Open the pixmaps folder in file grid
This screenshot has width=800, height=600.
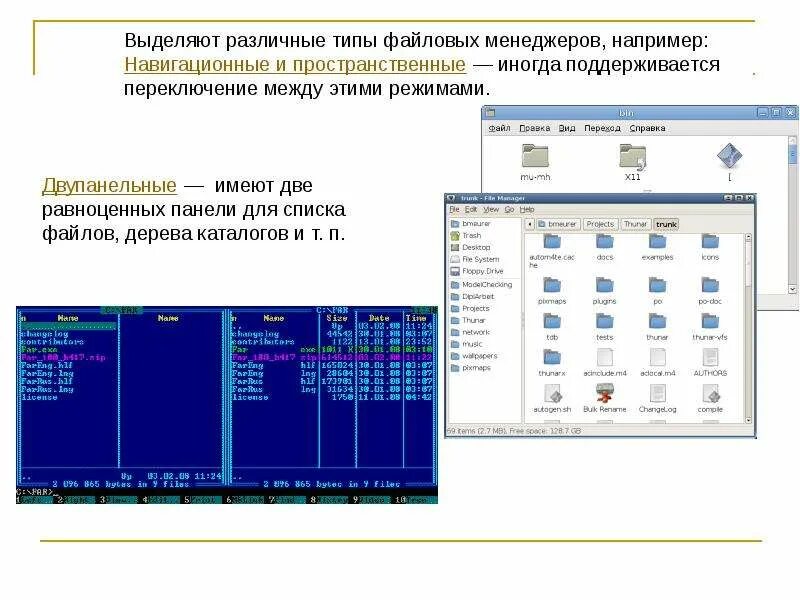(552, 286)
